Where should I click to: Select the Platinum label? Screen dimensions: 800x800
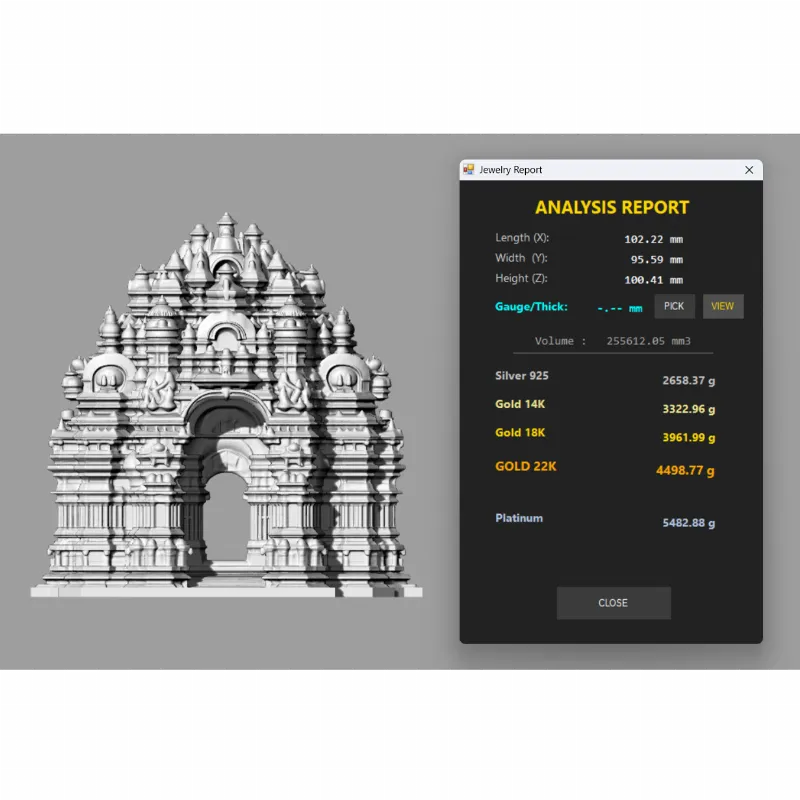click(x=519, y=518)
